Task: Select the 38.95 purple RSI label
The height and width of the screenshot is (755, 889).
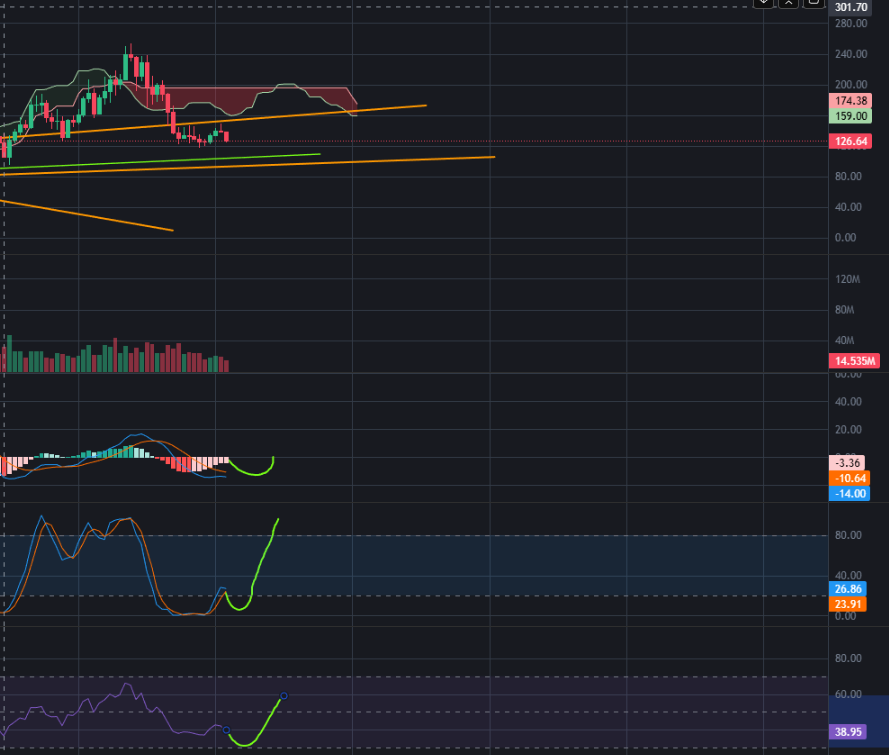Action: click(x=849, y=733)
